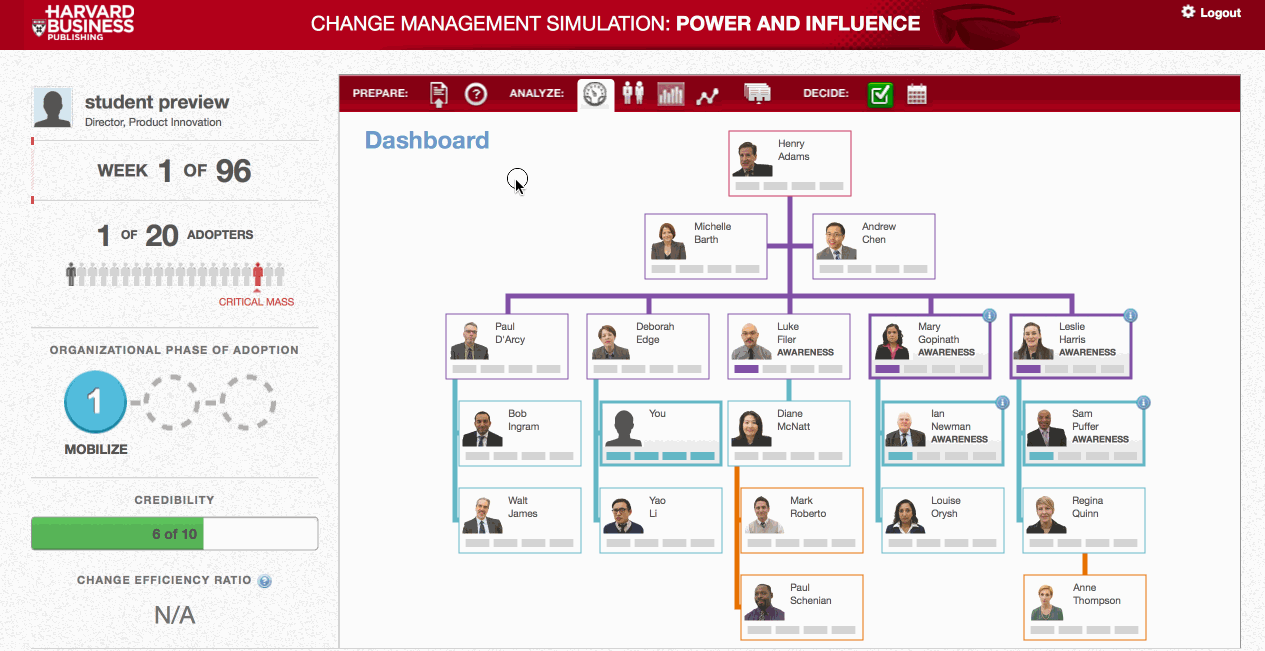Screen dimensions: 1265x651
Task: Click the 1 OF 20 ADOPTERS text
Action: click(x=175, y=236)
